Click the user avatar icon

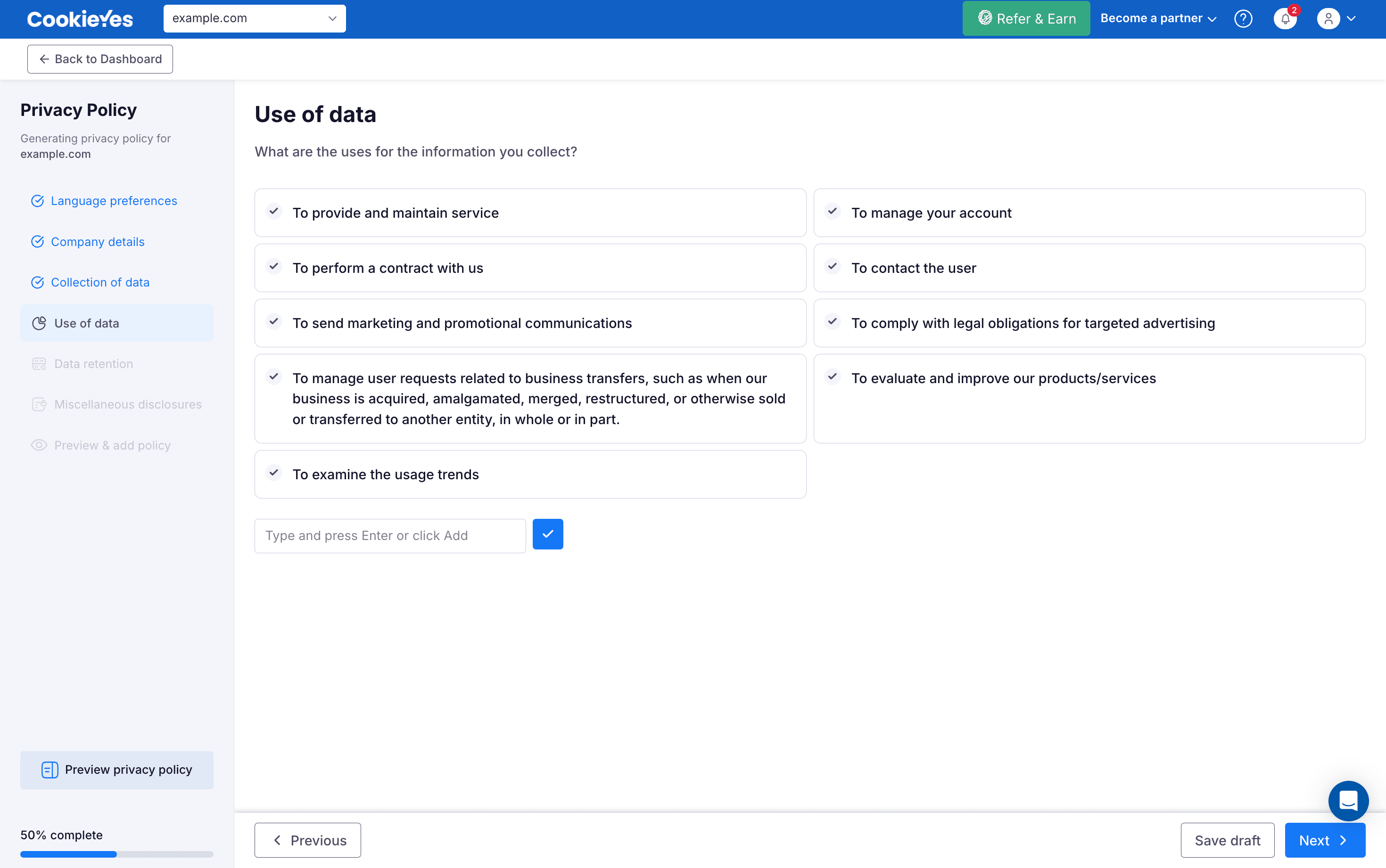pos(1328,19)
